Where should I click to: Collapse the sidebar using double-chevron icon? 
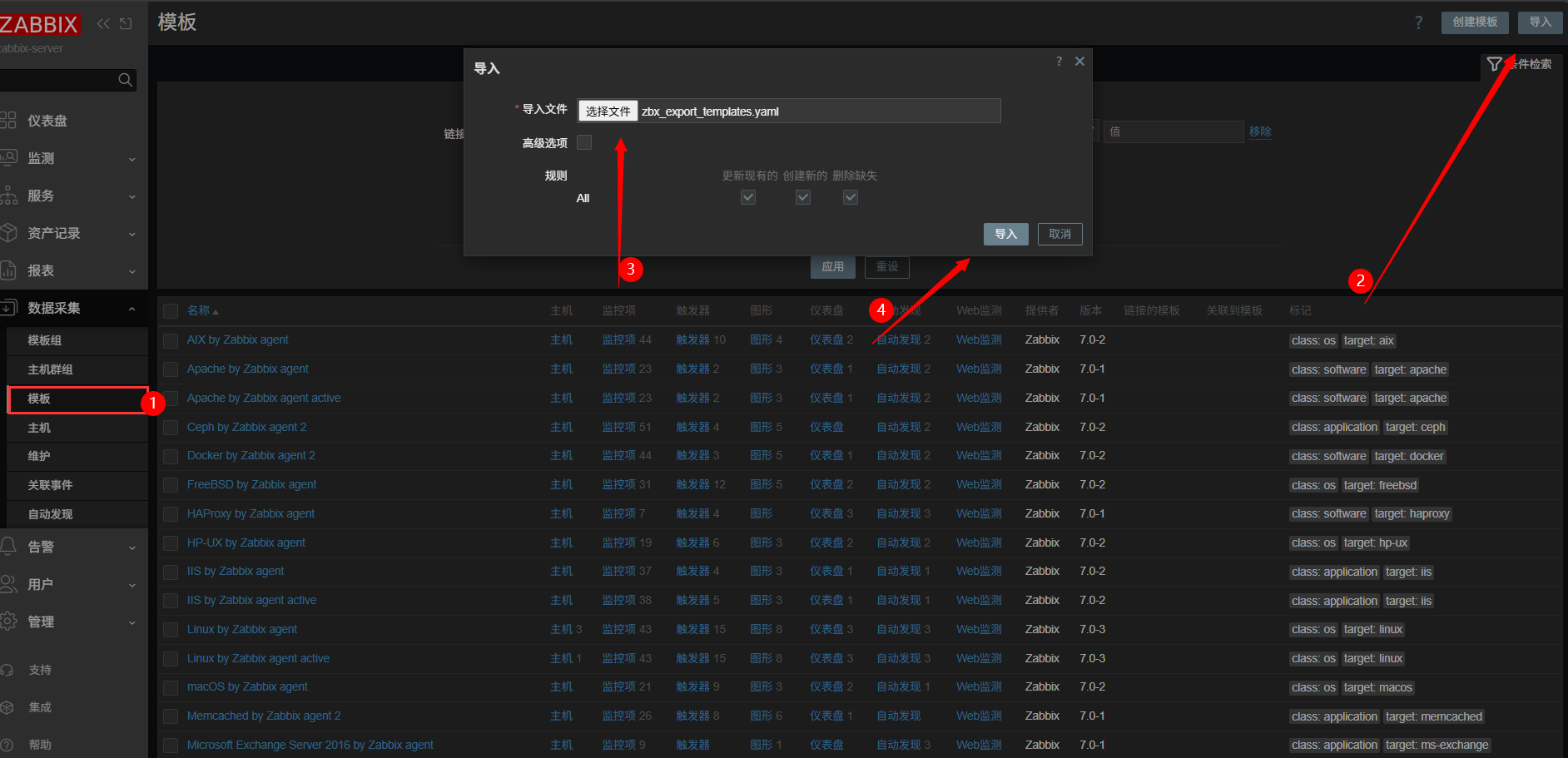pyautogui.click(x=103, y=23)
